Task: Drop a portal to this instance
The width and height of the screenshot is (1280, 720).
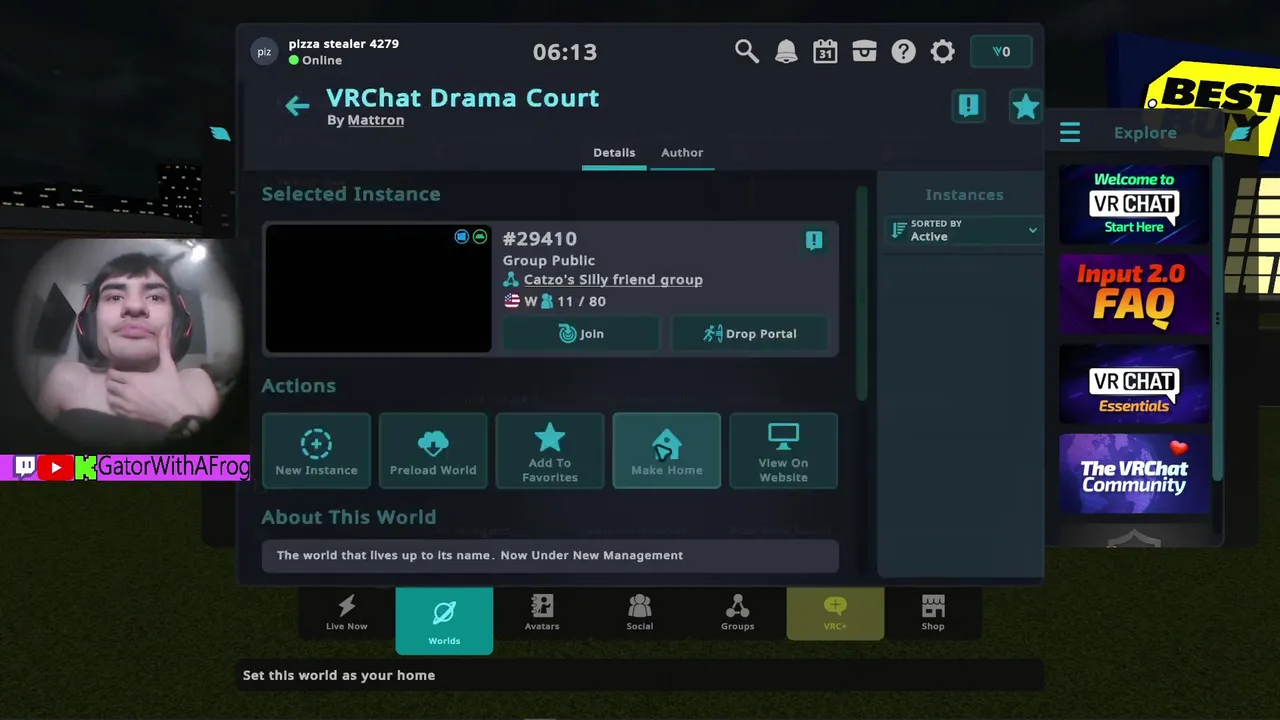Action: point(750,333)
